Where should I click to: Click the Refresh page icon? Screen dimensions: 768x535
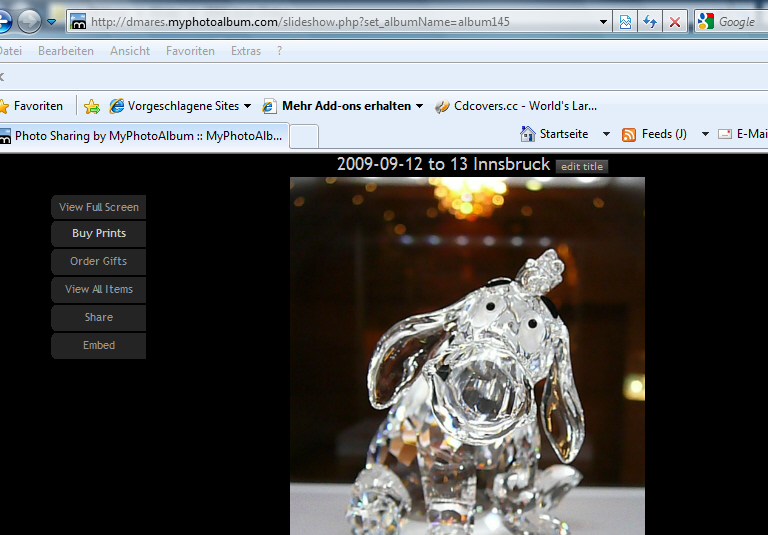(x=650, y=21)
